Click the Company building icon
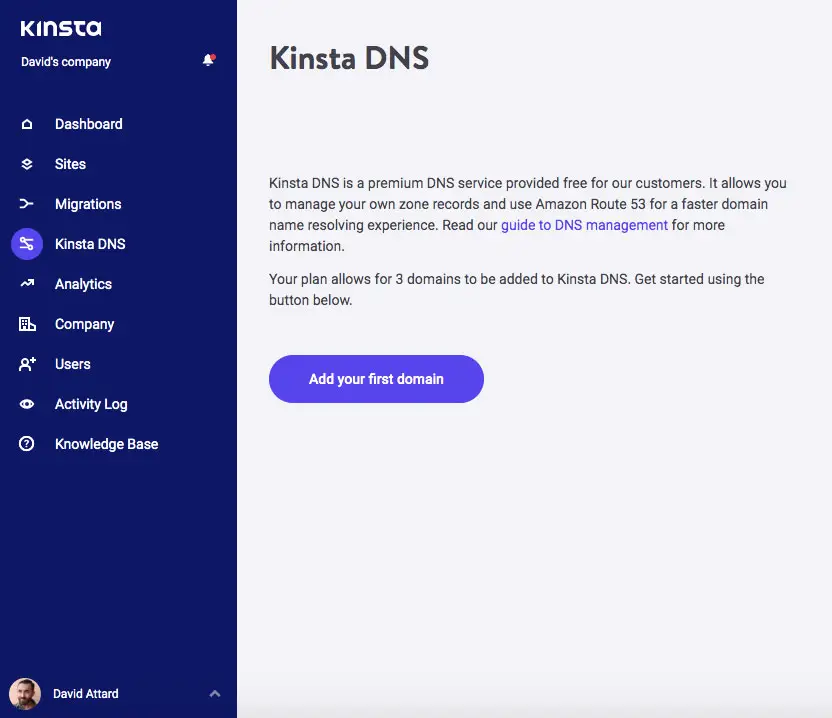Viewport: 832px width, 718px height. (27, 324)
